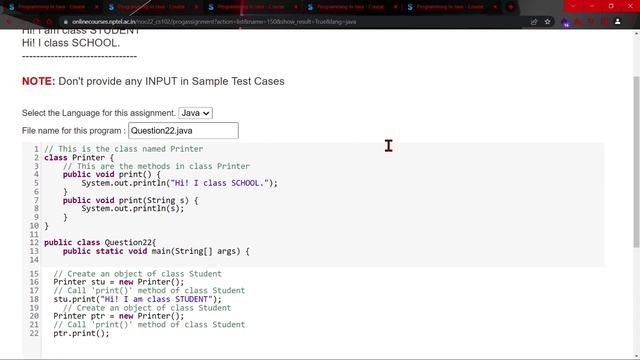Click the scrollbar down arrow
The image size is (640, 360).
636,356
